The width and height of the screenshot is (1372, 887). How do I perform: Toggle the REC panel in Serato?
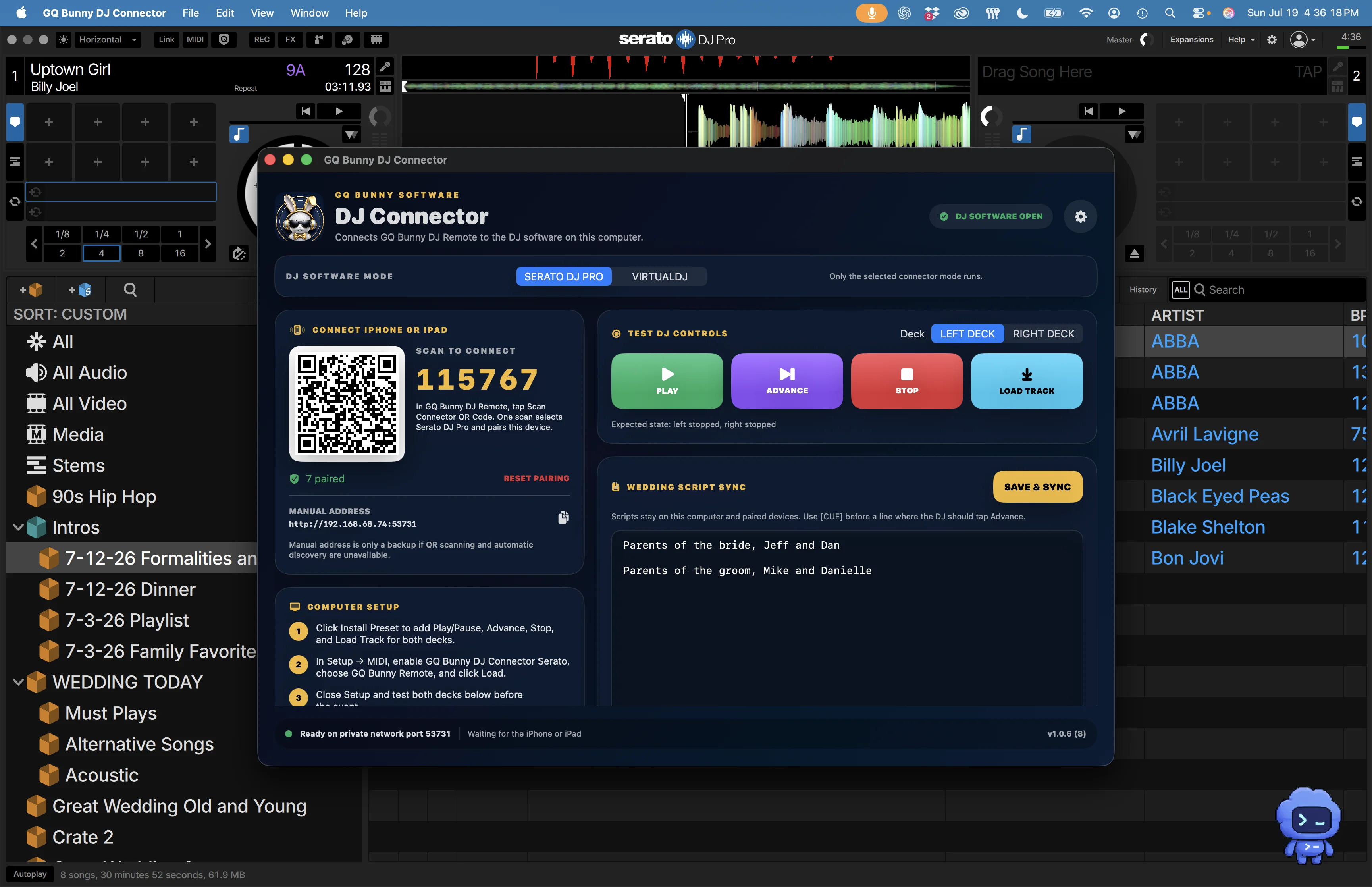[x=261, y=40]
